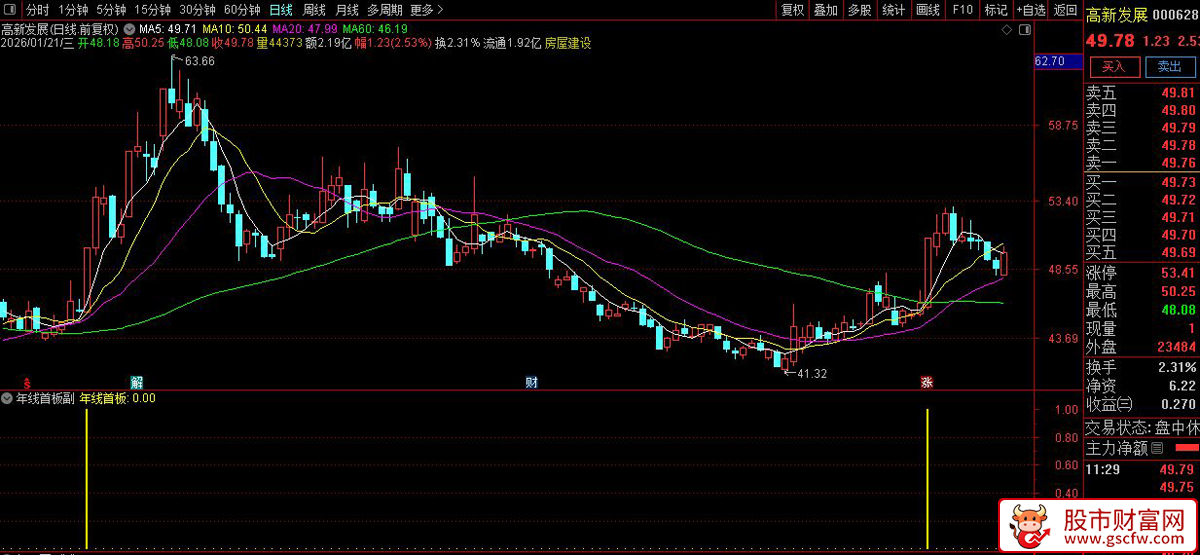
Task: Click the 交易状态 status row
Action: 1142,427
